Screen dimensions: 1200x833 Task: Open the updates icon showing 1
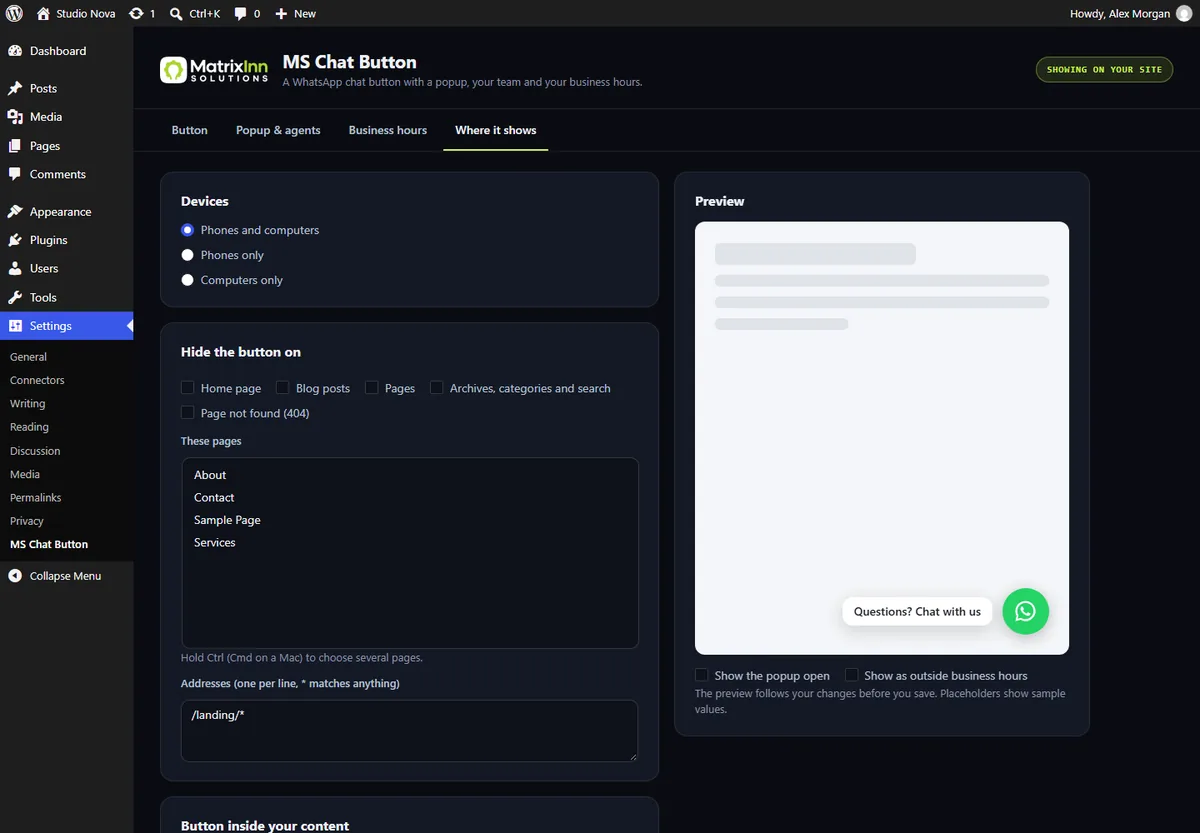[136, 14]
